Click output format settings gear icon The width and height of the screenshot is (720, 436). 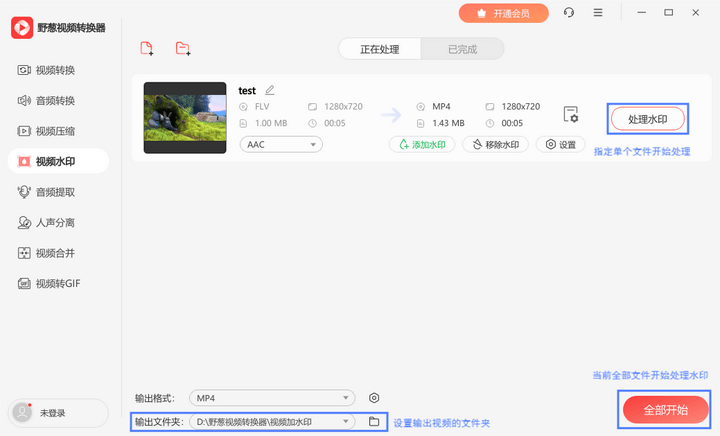point(374,397)
